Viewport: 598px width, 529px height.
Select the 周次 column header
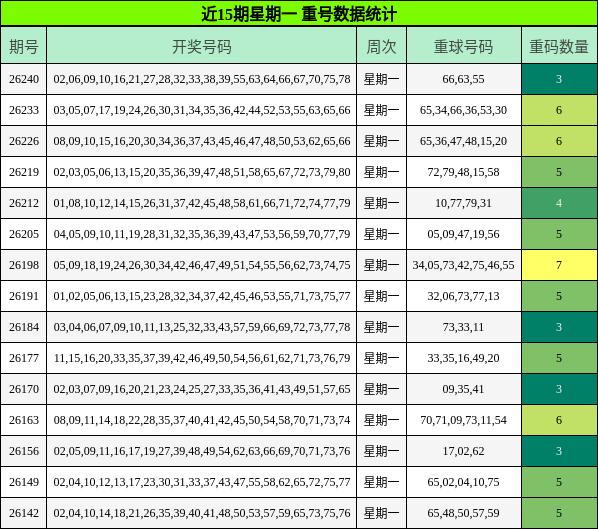click(381, 46)
